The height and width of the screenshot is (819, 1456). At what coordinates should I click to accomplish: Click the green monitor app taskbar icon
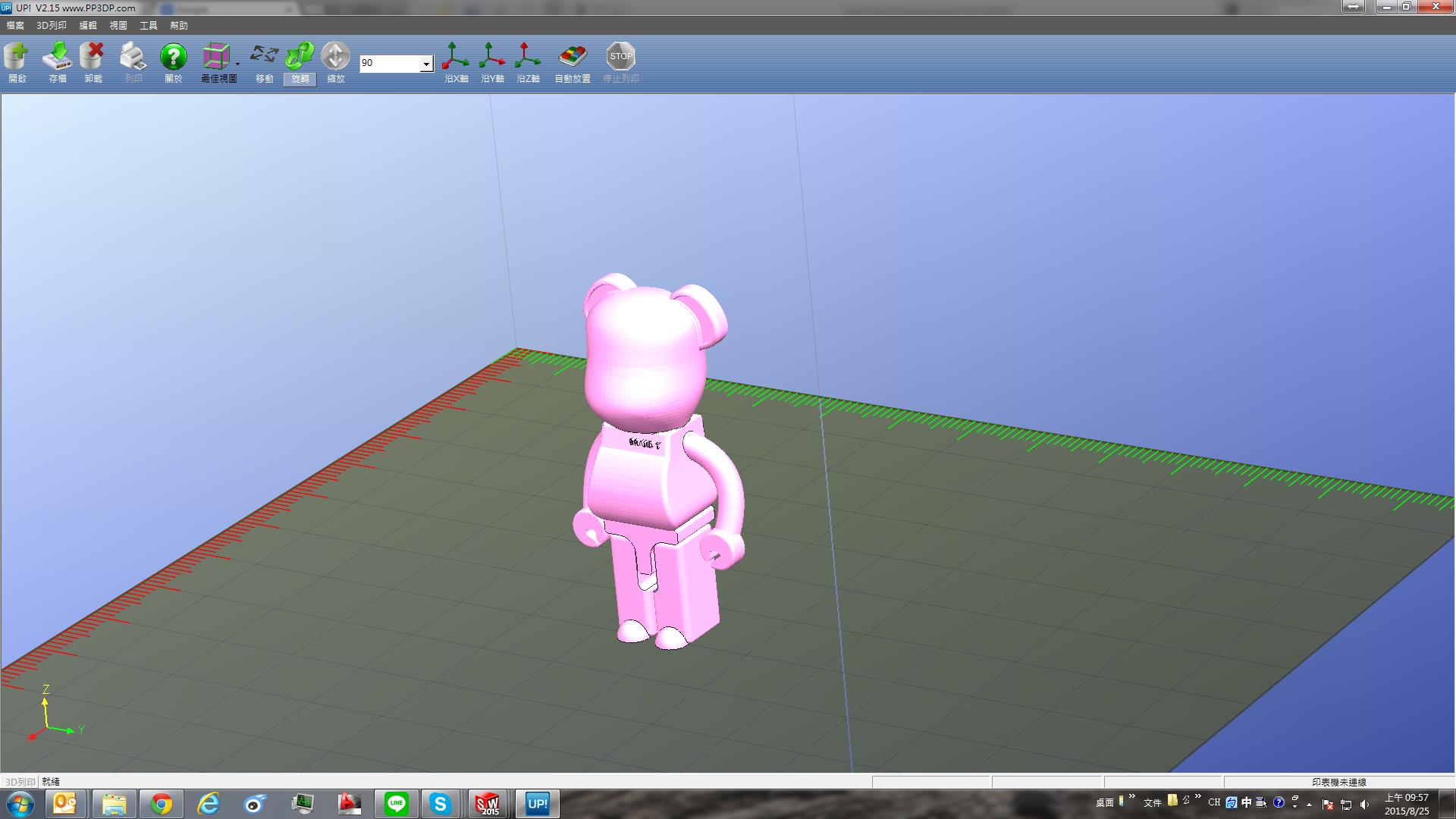(x=303, y=804)
